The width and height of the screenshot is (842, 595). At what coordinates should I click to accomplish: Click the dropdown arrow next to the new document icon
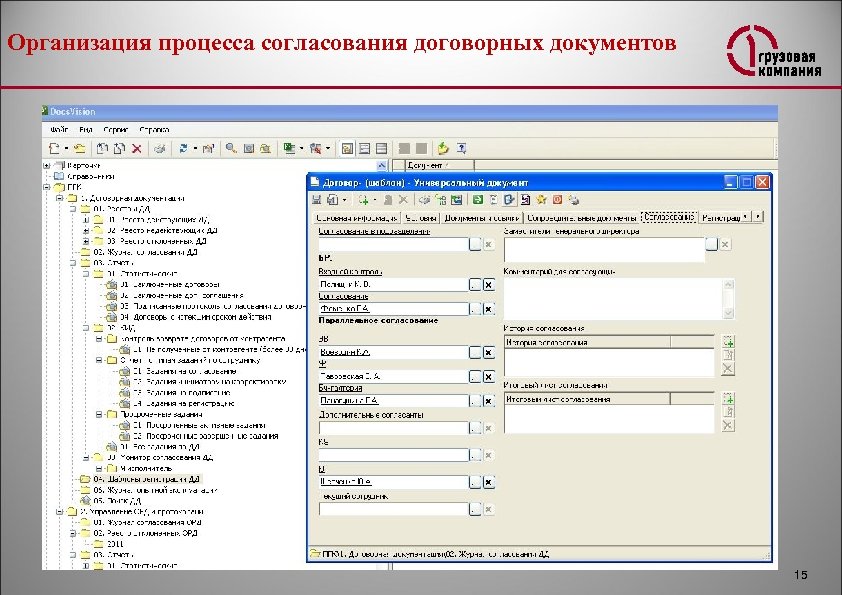tap(66, 149)
